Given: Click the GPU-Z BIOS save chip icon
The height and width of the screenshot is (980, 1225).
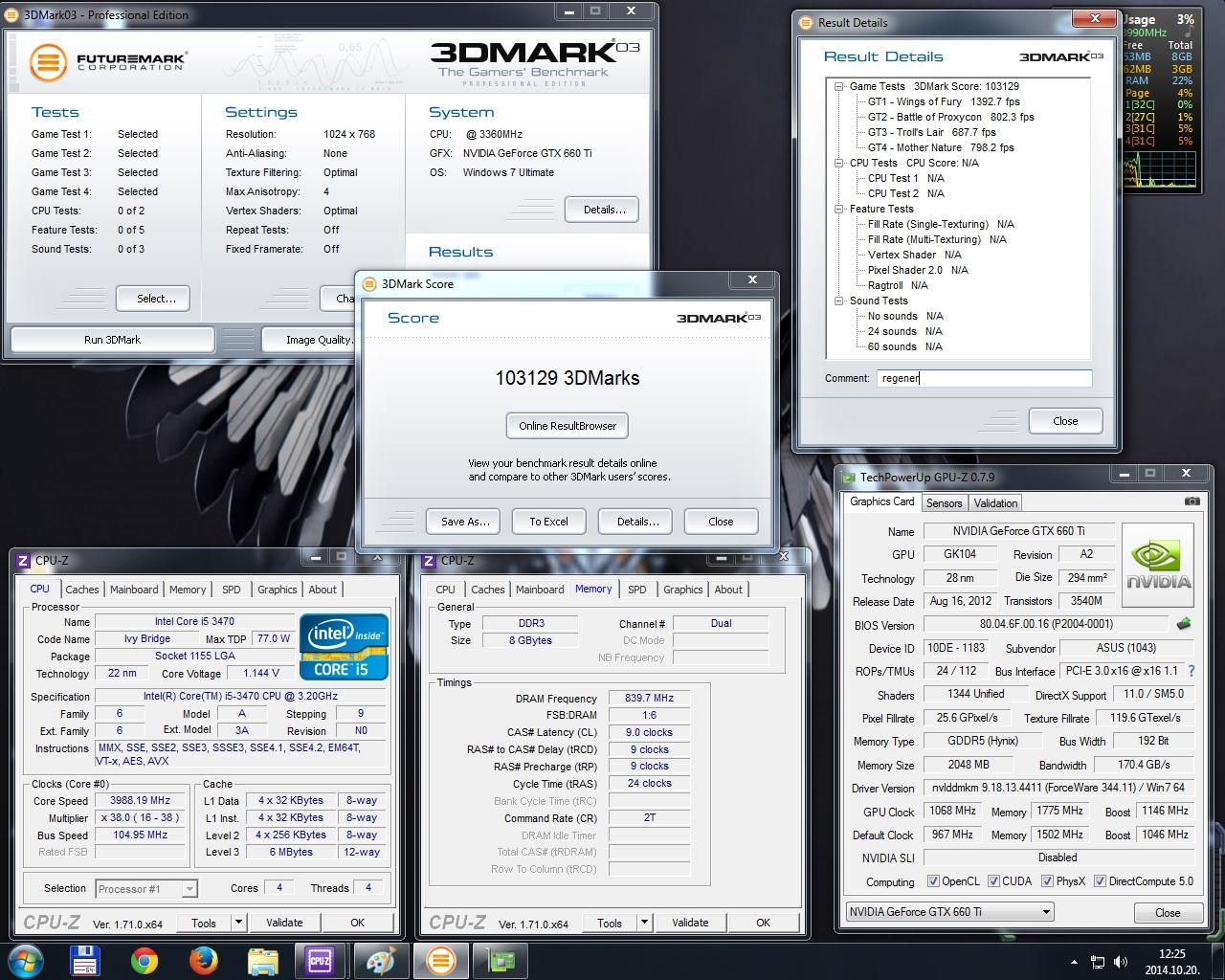Looking at the screenshot, I should click(1184, 624).
